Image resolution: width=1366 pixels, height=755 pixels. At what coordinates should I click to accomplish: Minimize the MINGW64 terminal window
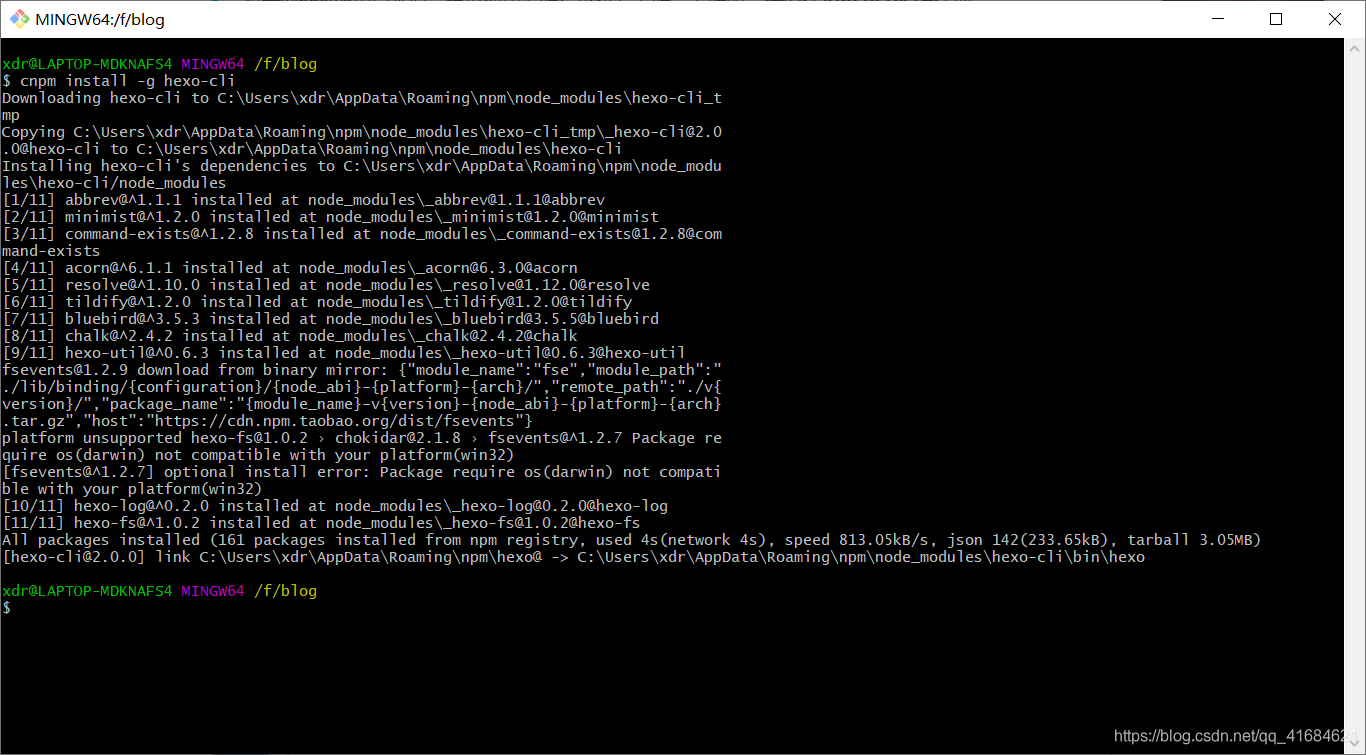pos(1217,19)
